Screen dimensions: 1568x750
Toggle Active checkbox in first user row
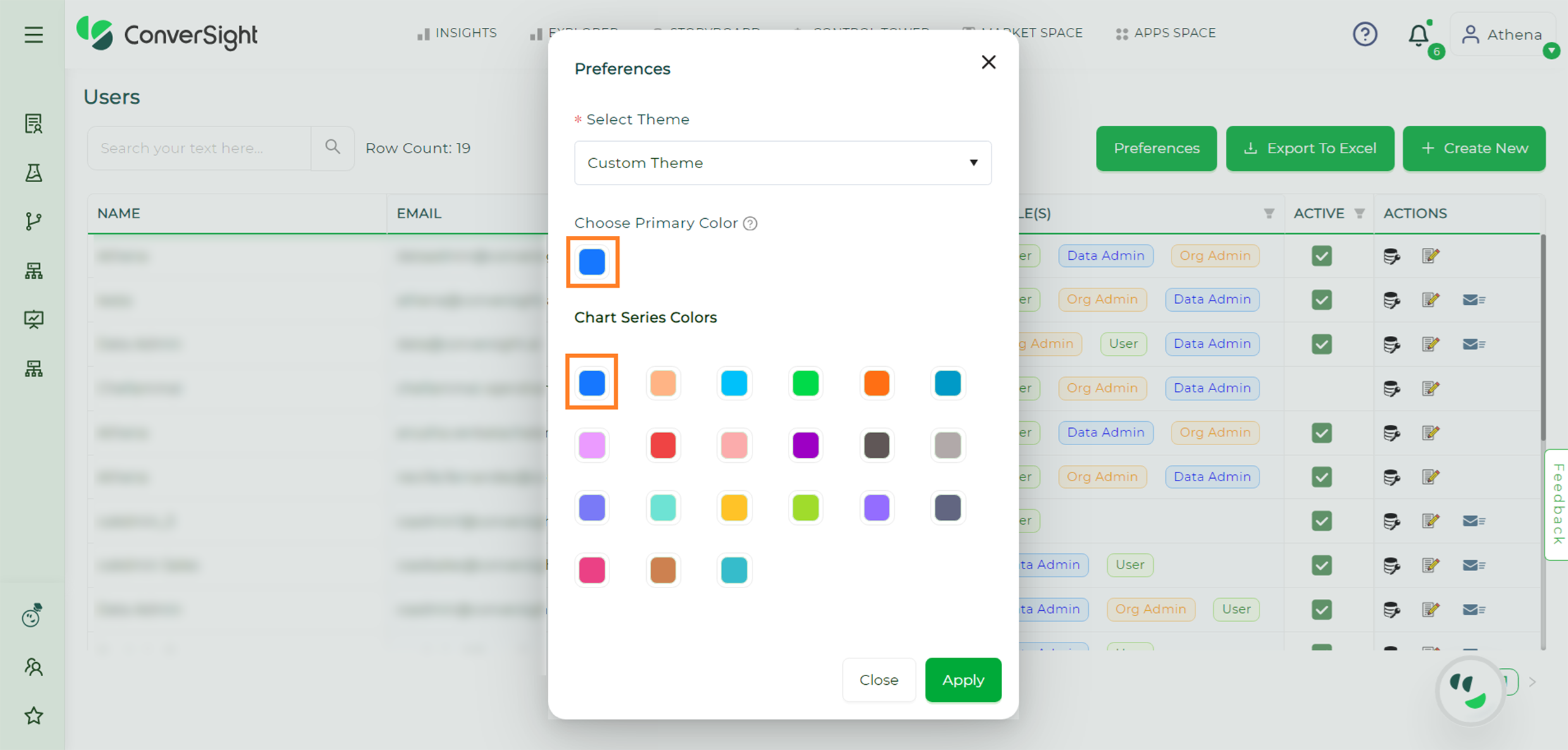pyautogui.click(x=1321, y=255)
